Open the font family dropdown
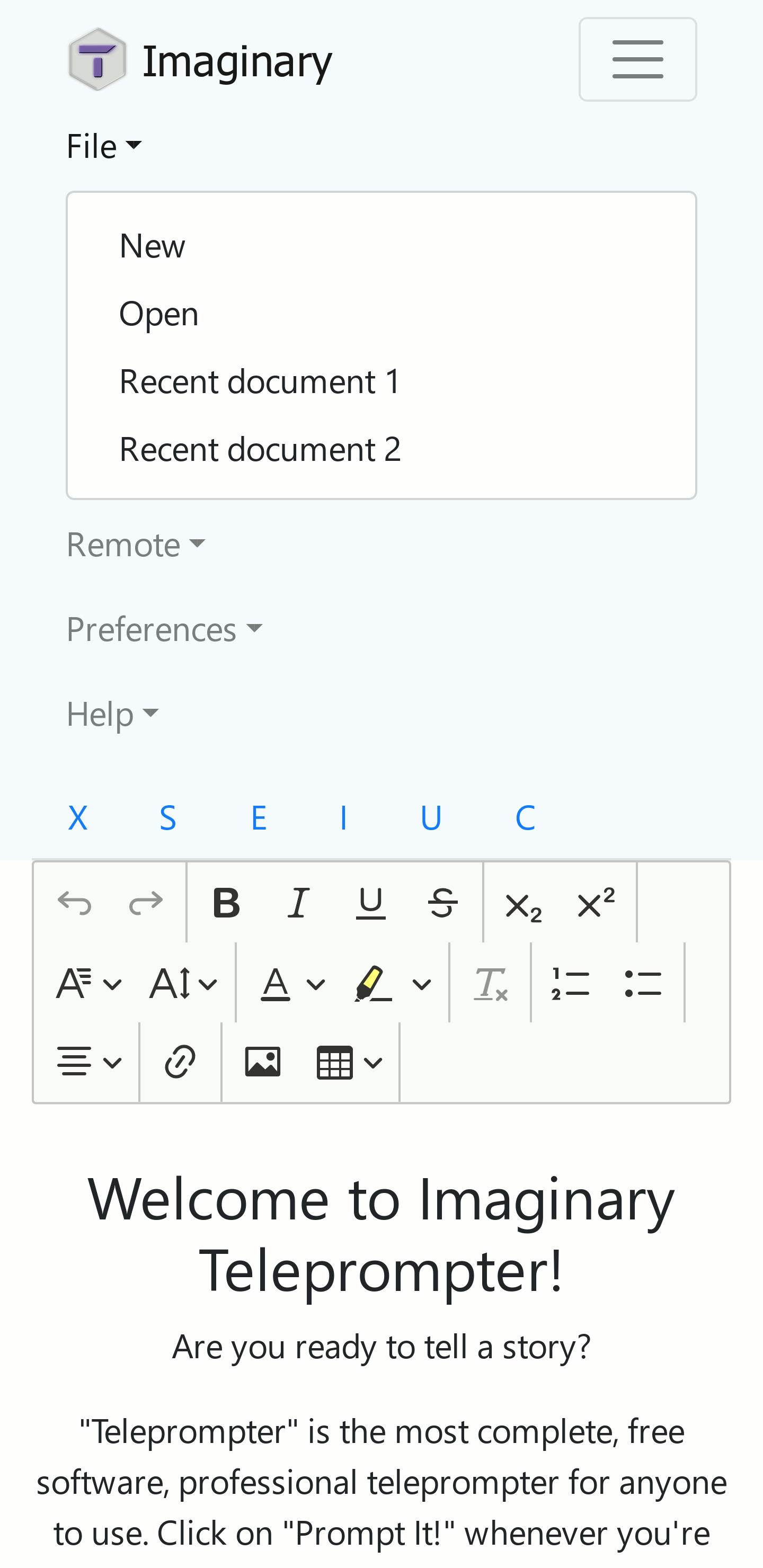Viewport: 763px width, 1568px height. (x=89, y=983)
